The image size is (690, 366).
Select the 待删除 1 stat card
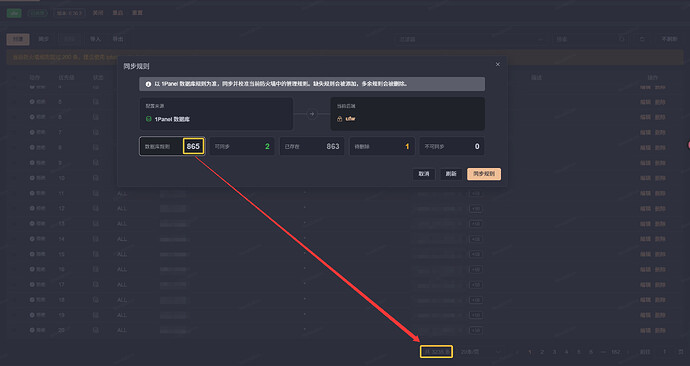382,146
